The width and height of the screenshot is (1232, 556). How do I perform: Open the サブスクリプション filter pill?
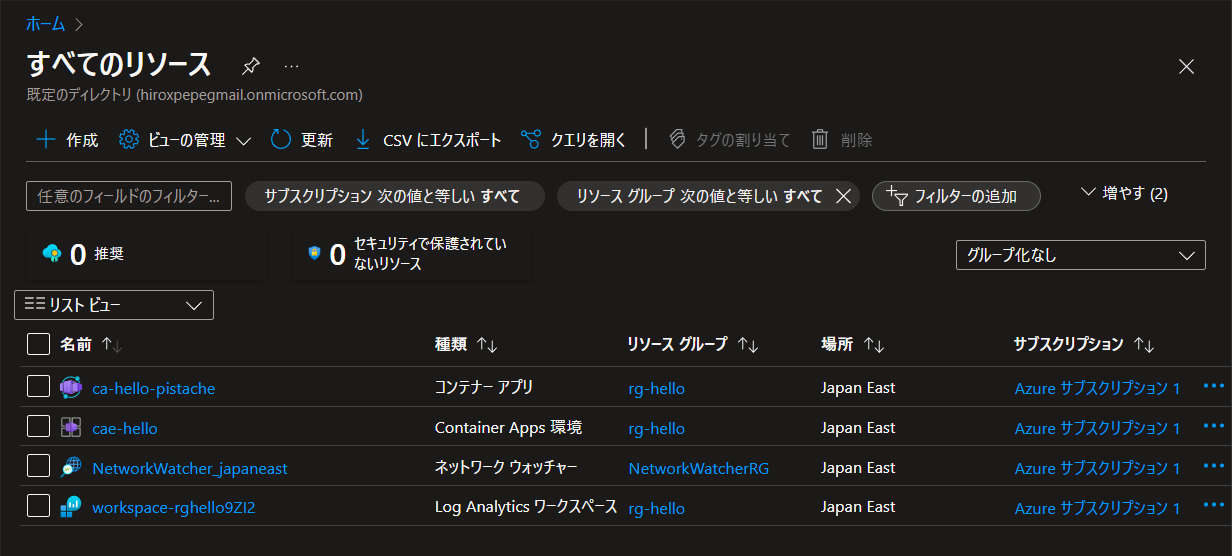coord(394,196)
